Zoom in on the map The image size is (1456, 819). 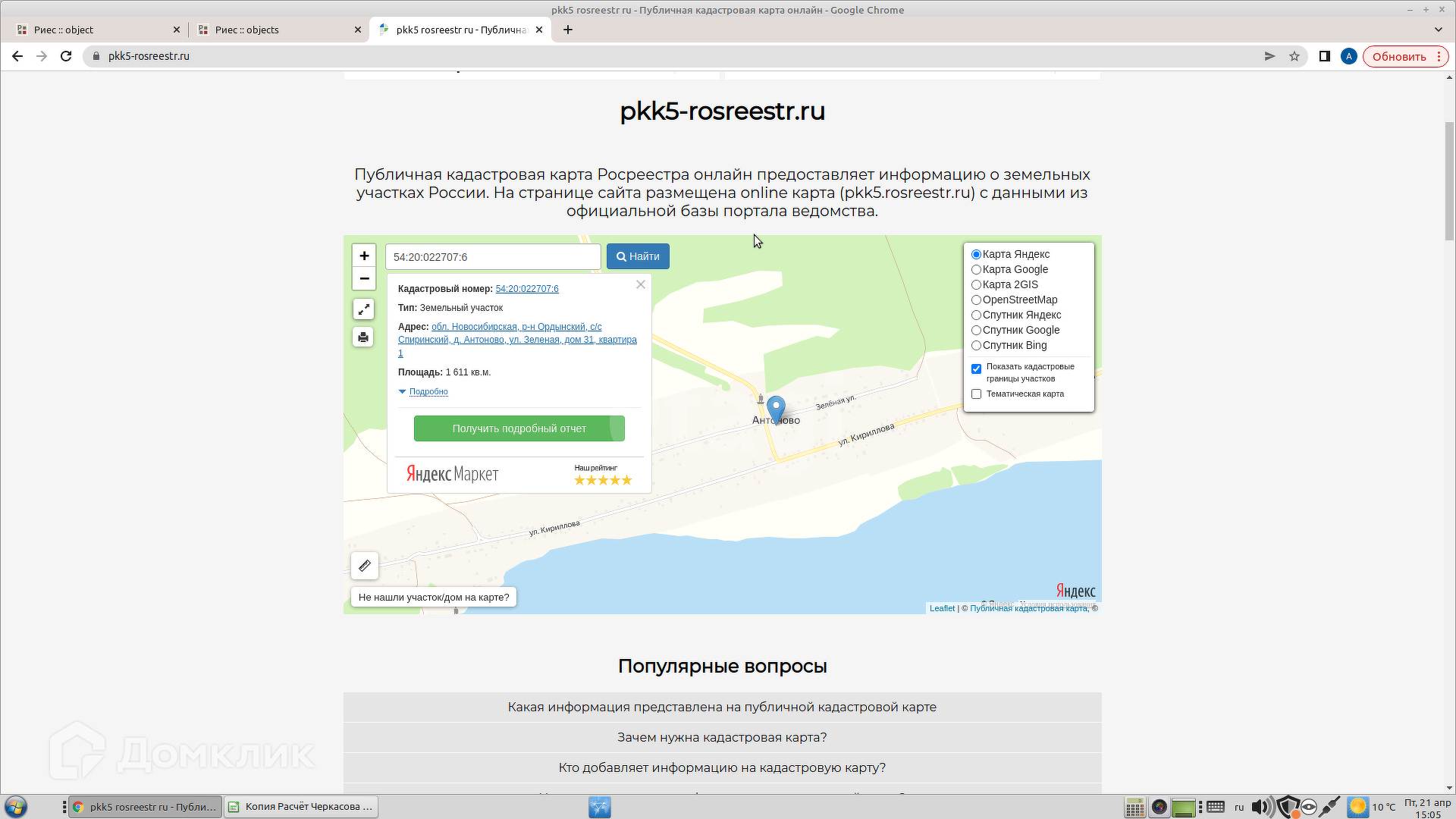click(x=364, y=256)
